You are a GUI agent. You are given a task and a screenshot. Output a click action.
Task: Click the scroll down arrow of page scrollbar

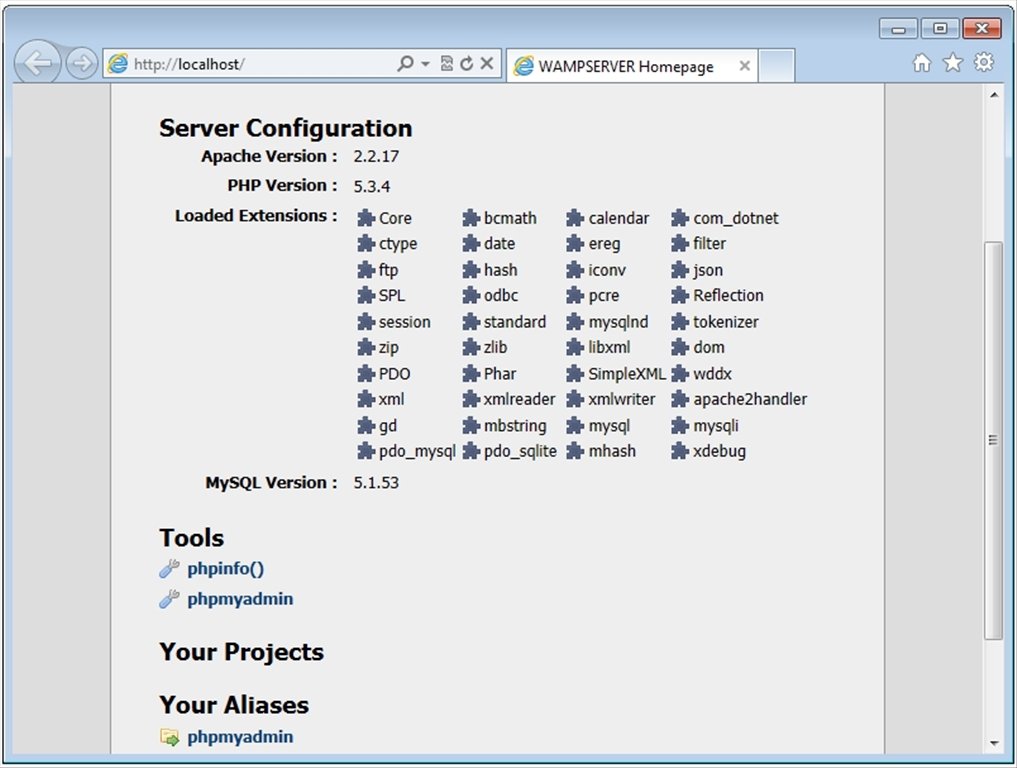coord(994,743)
